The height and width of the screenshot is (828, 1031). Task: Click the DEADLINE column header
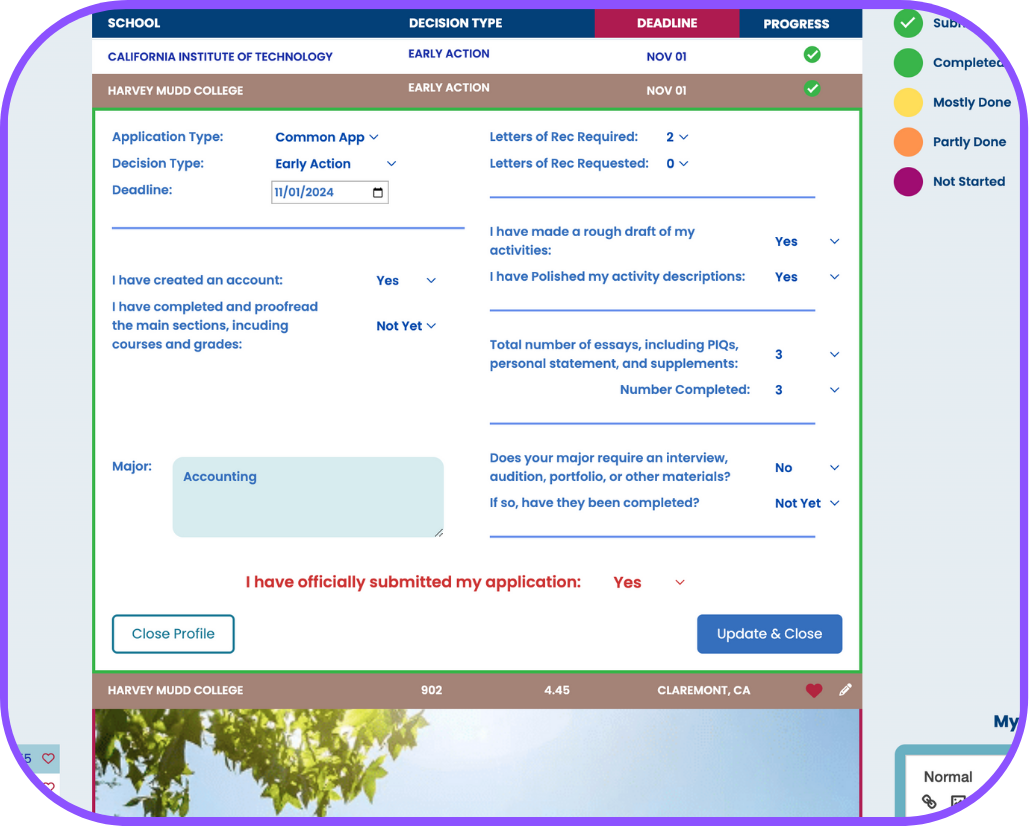pos(667,23)
